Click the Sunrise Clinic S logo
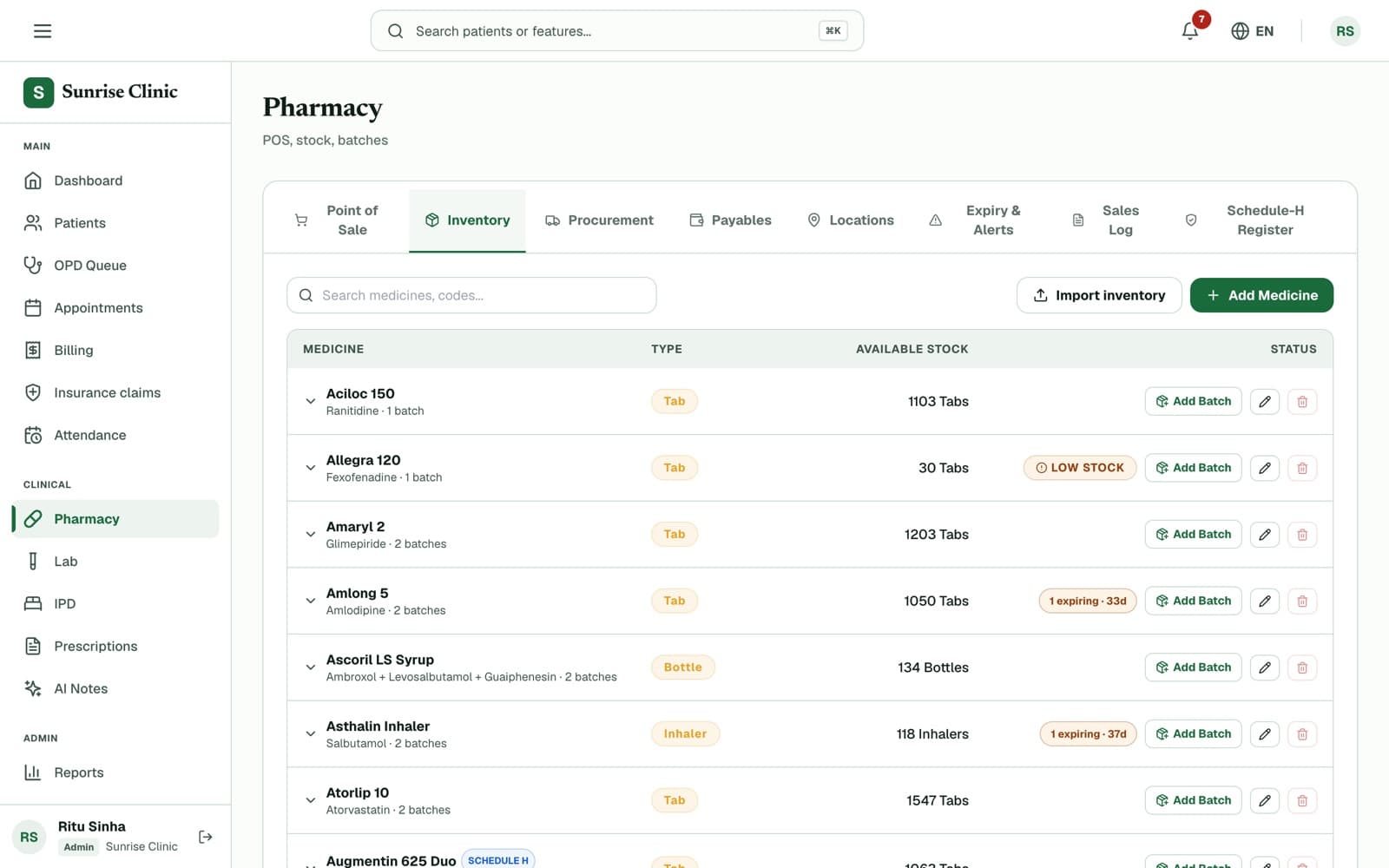The image size is (1389, 868). click(38, 92)
